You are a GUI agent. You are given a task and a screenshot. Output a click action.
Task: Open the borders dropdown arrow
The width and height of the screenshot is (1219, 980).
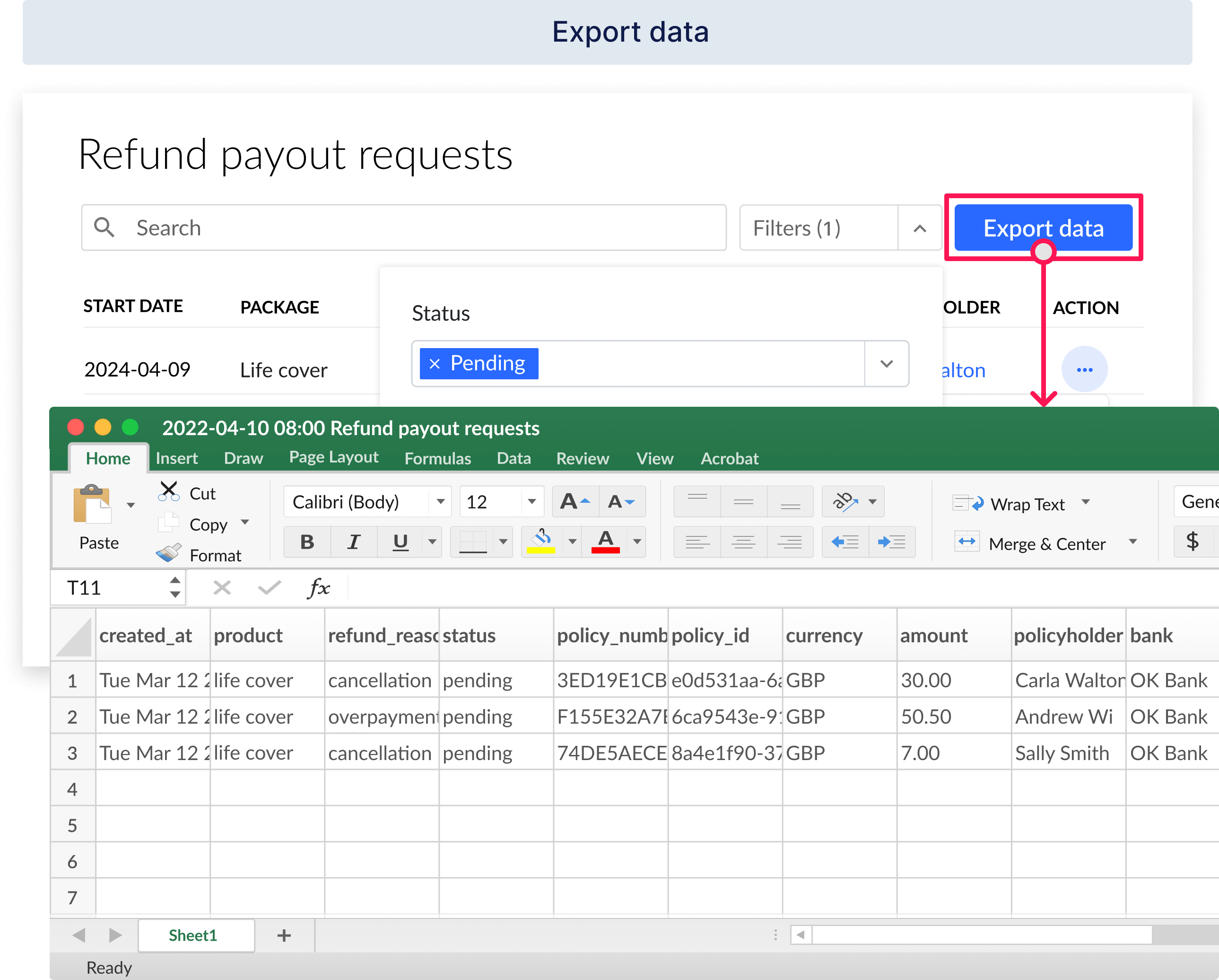point(503,542)
